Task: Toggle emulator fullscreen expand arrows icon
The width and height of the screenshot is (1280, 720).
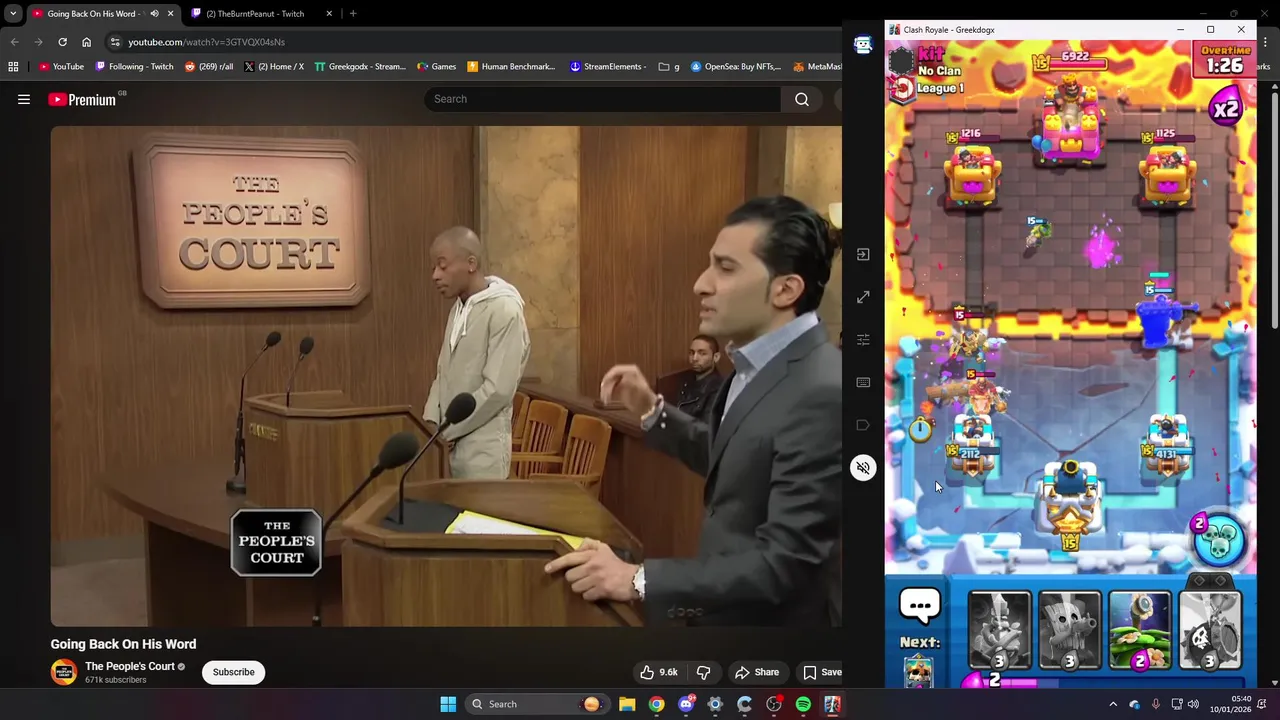Action: [x=863, y=297]
